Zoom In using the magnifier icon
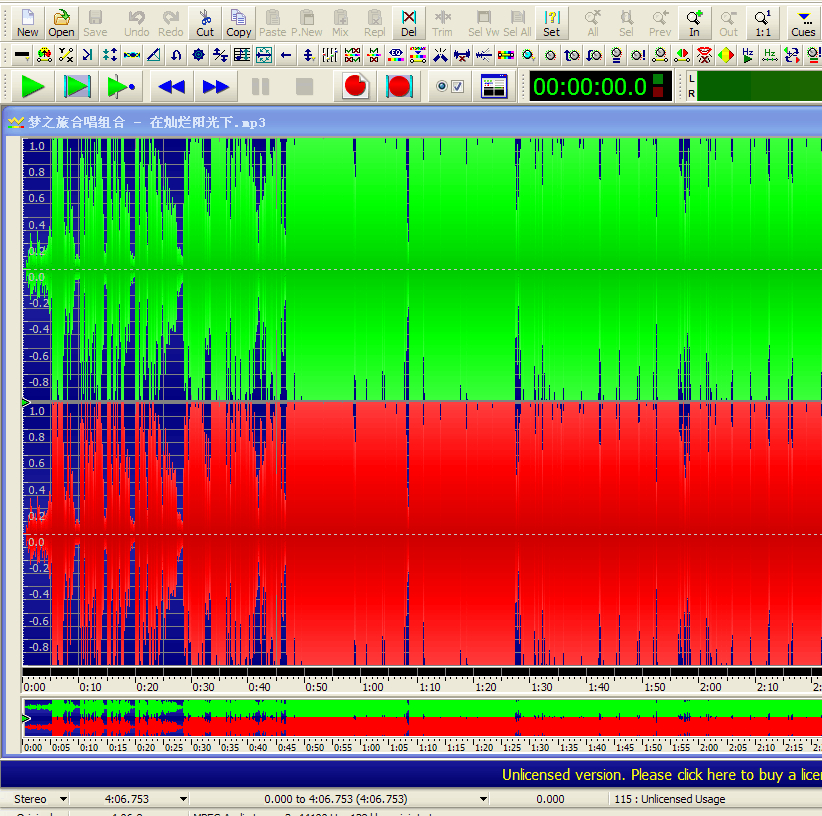The width and height of the screenshot is (822, 816). [694, 22]
